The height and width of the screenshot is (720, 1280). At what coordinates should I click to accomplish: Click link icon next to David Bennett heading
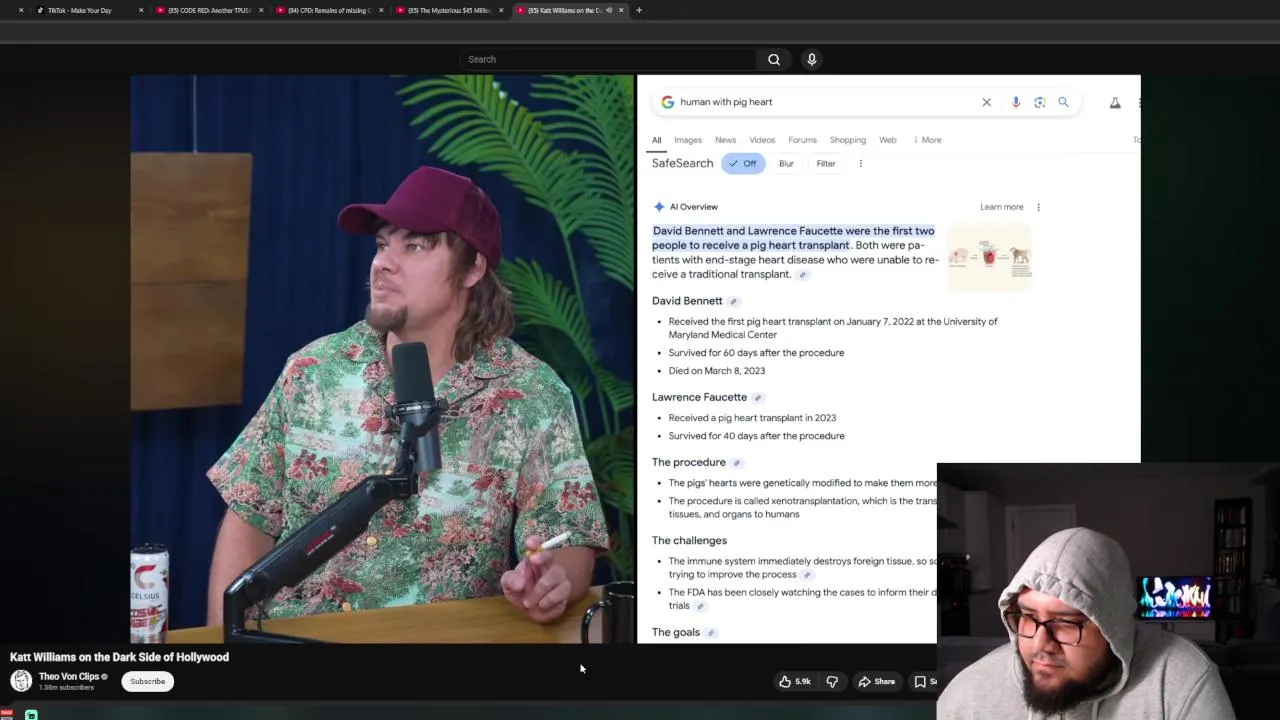(733, 301)
